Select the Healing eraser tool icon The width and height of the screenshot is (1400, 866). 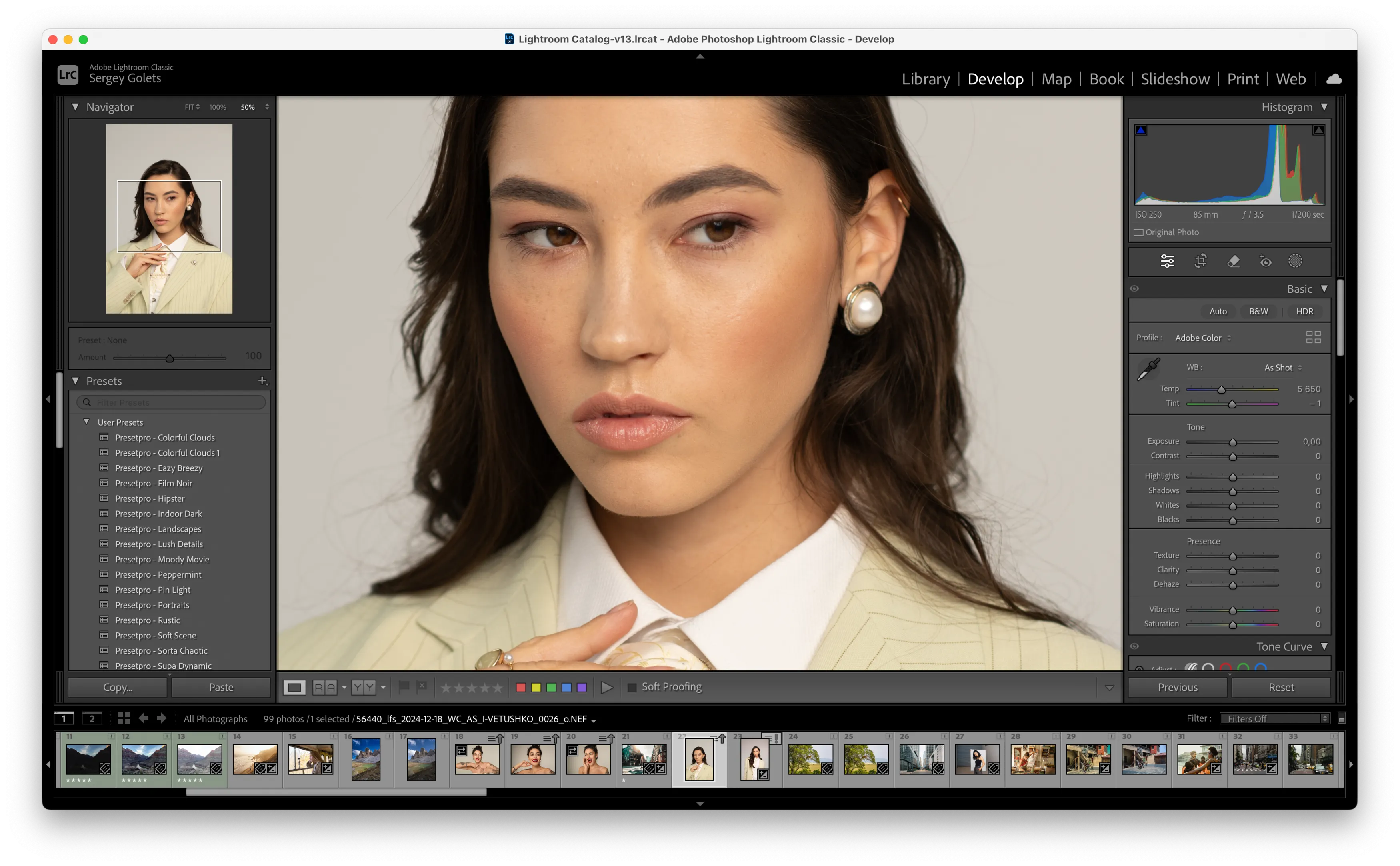(1233, 261)
